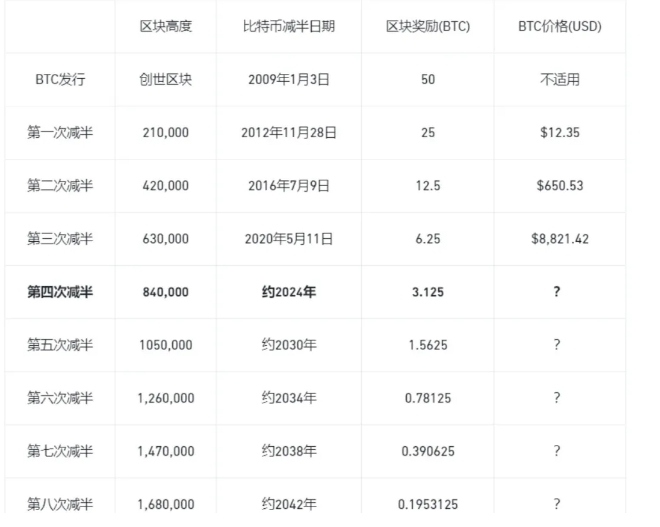Select the 第二次减半 row label

pos(60,186)
